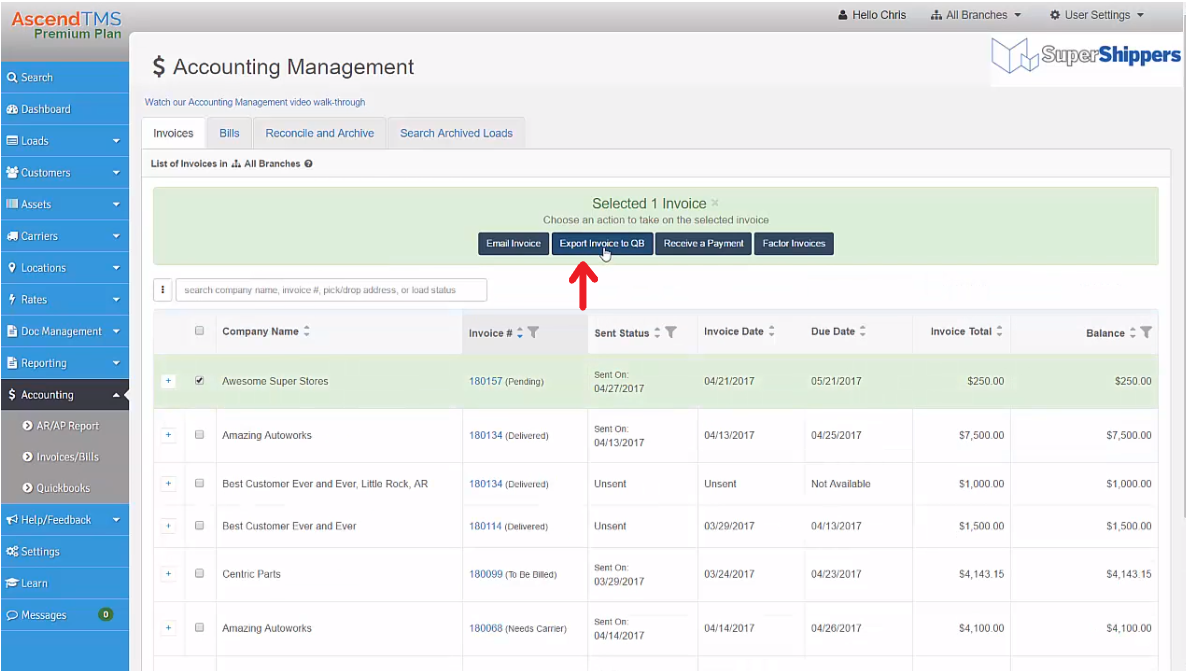1186x671 pixels.
Task: Click Export Invoice to QB
Action: point(602,244)
